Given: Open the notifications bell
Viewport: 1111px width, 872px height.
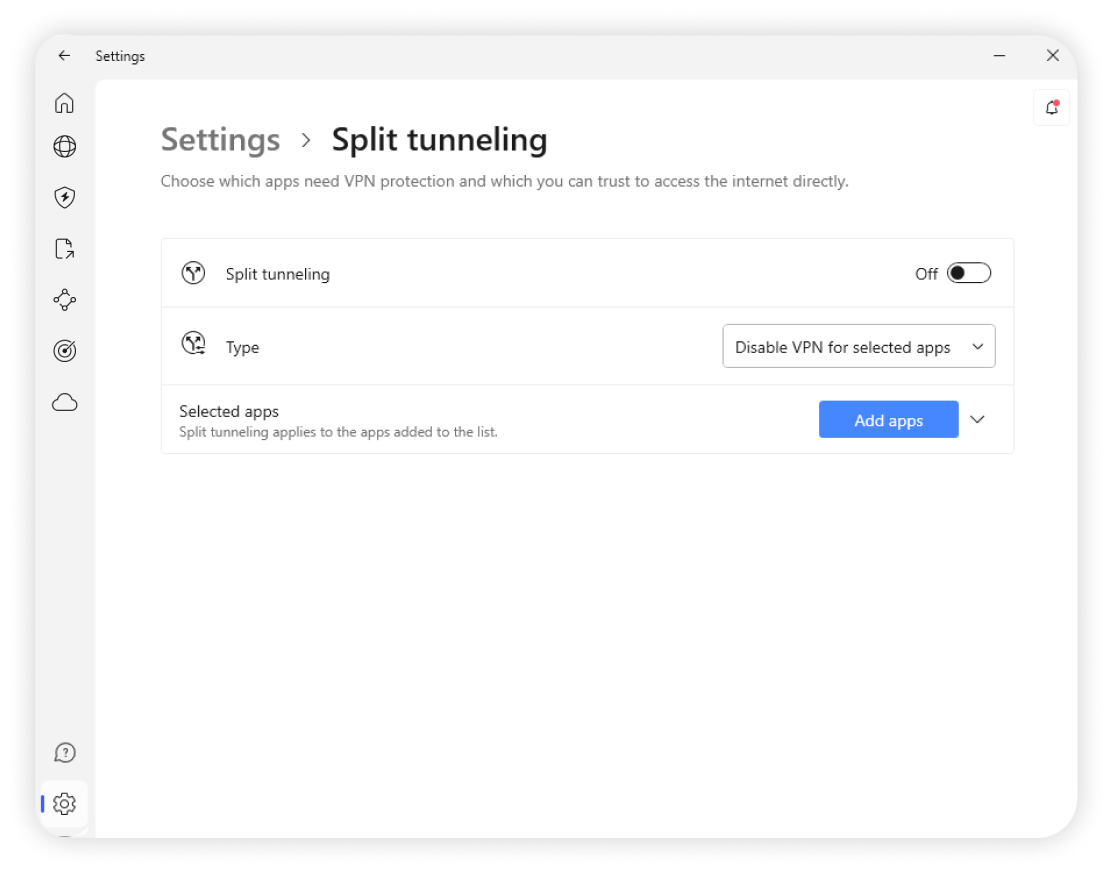Looking at the screenshot, I should point(1051,108).
